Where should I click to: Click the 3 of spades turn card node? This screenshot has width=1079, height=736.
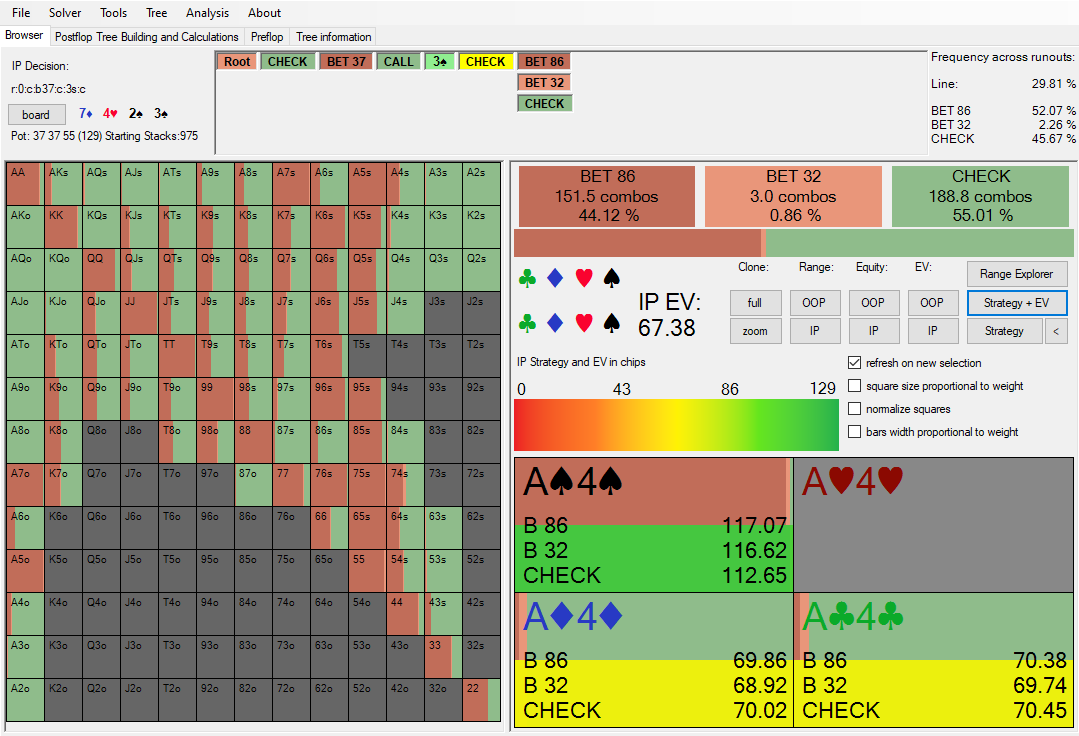pyautogui.click(x=440, y=62)
